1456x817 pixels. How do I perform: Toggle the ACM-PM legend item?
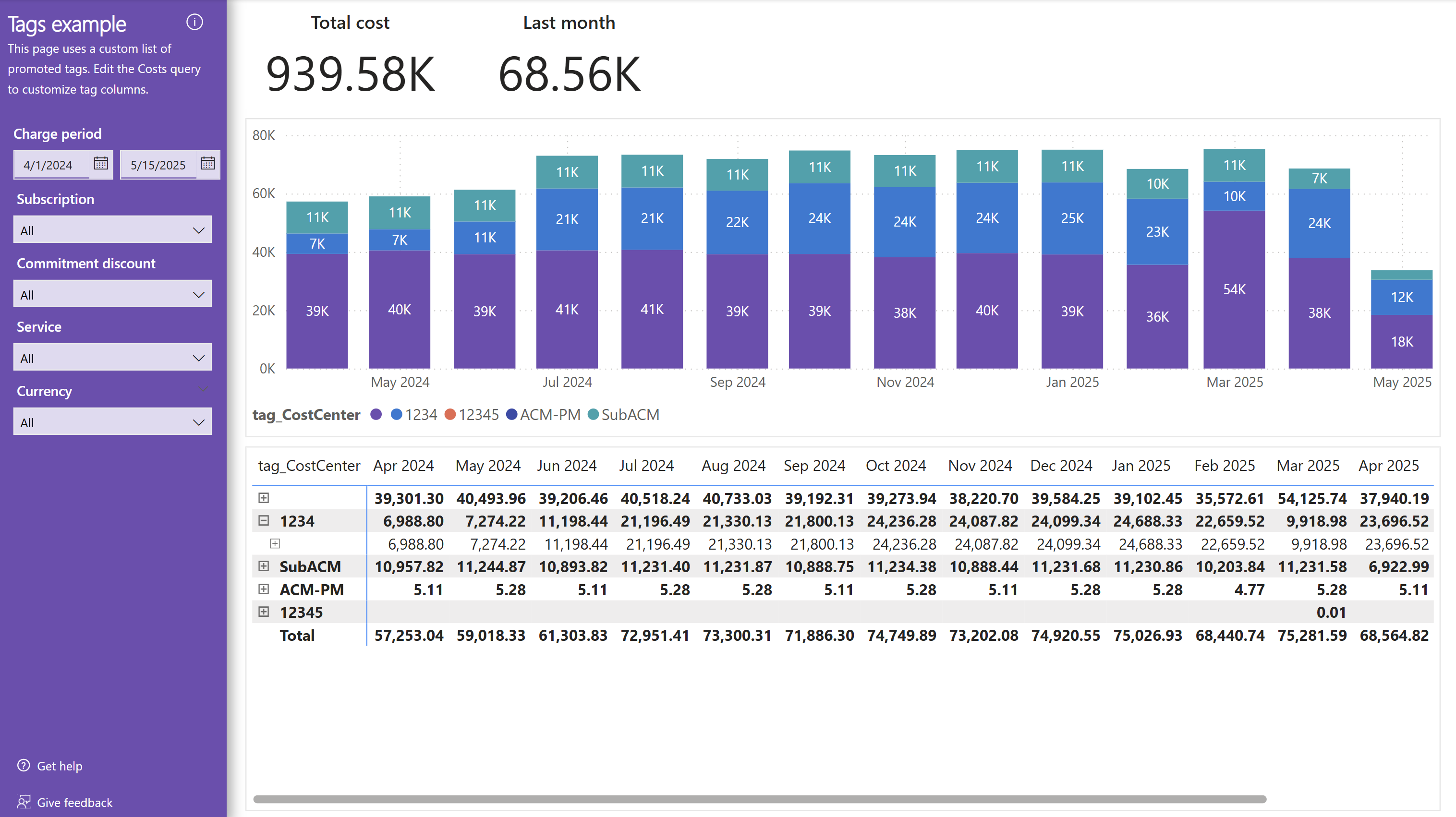(x=544, y=414)
